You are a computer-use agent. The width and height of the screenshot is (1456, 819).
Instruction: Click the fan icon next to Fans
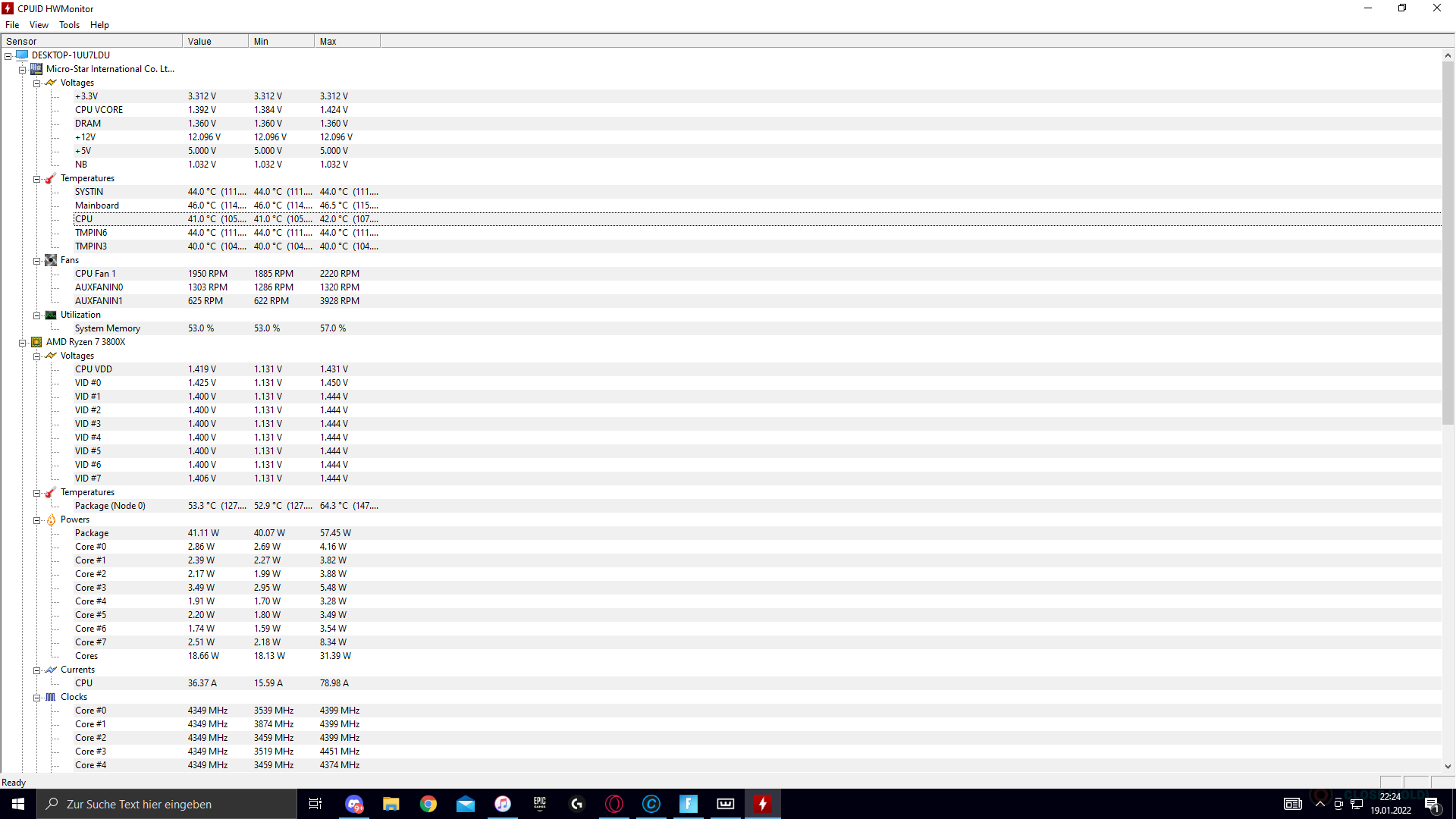[x=51, y=260]
